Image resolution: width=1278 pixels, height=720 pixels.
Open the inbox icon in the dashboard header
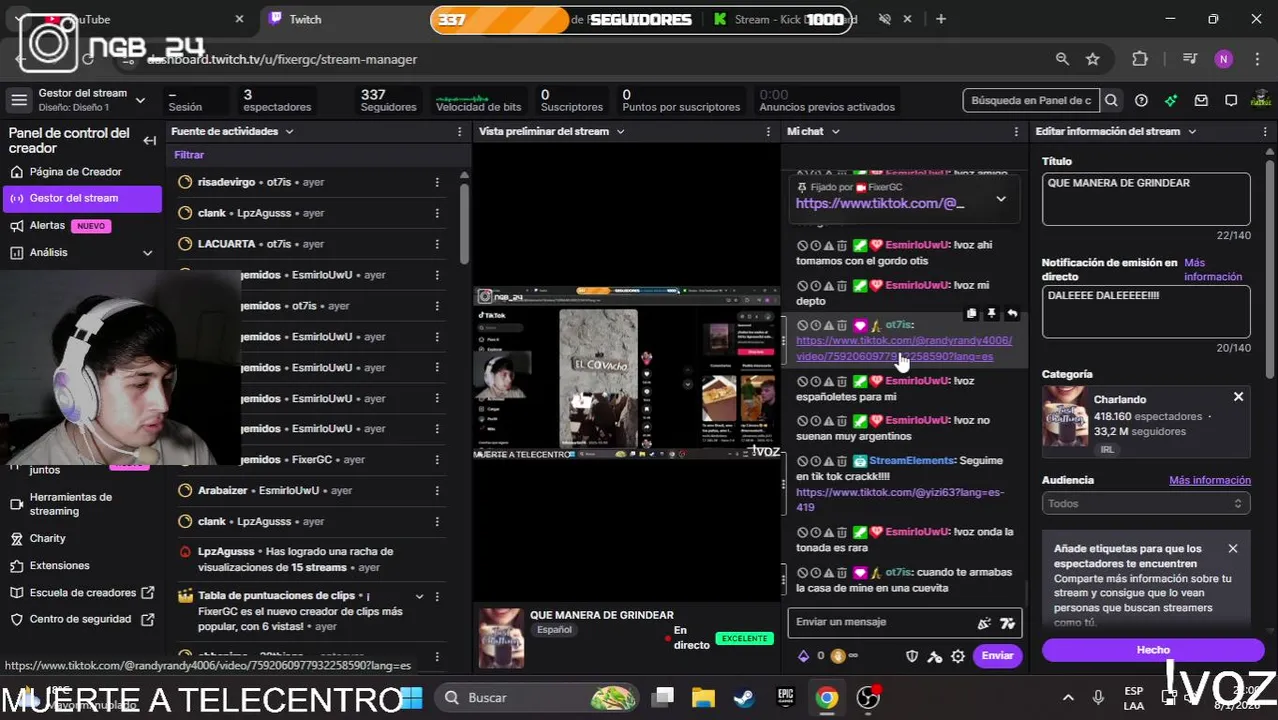[x=1201, y=100]
